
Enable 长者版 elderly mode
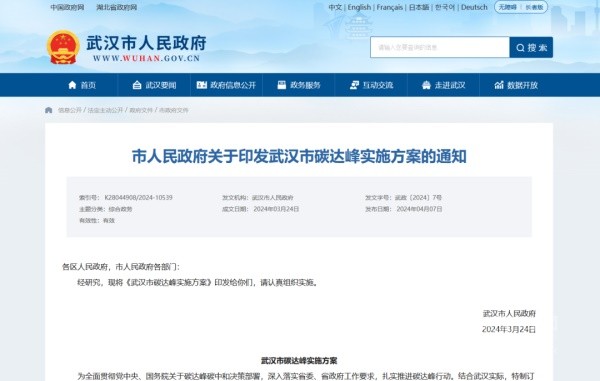tap(534, 7)
